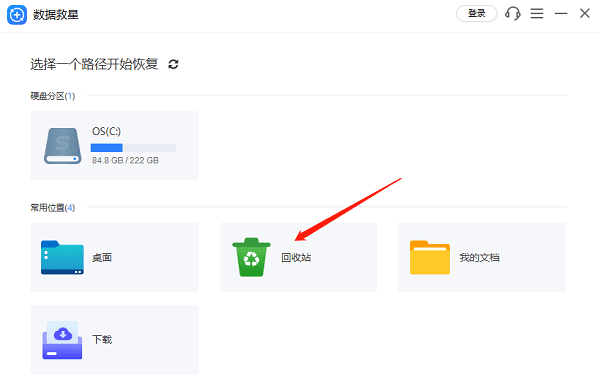
Task: Click the 桌面 label
Action: pos(102,258)
